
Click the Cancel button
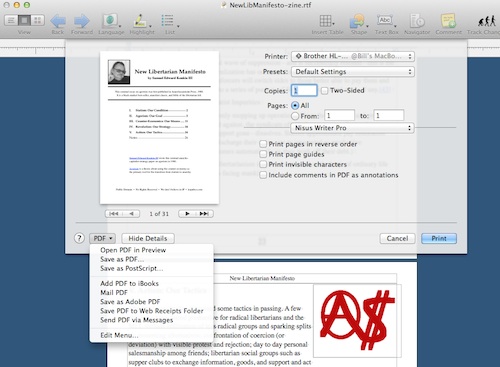pyautogui.click(x=397, y=238)
